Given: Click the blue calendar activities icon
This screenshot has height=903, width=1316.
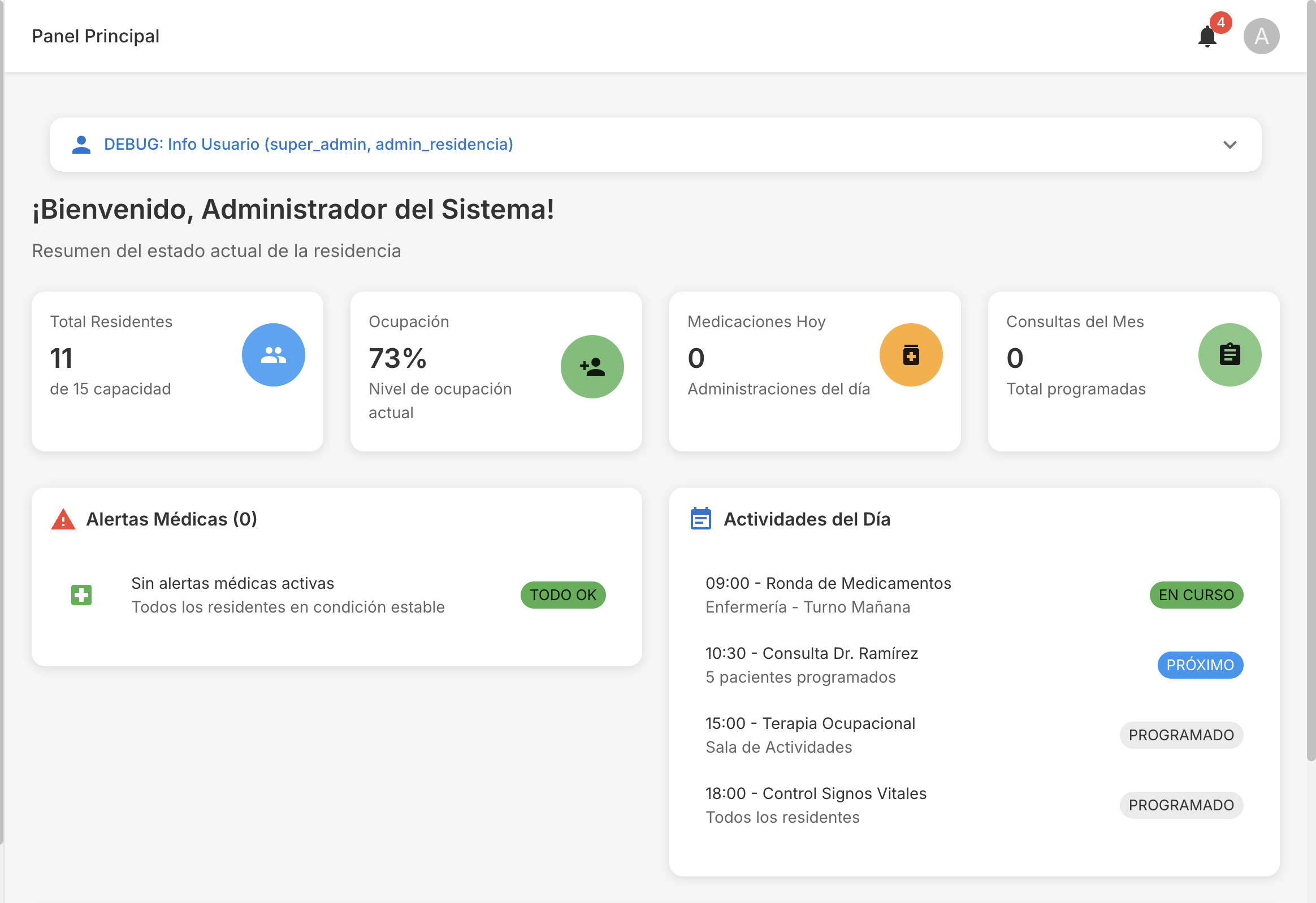Looking at the screenshot, I should coord(700,519).
